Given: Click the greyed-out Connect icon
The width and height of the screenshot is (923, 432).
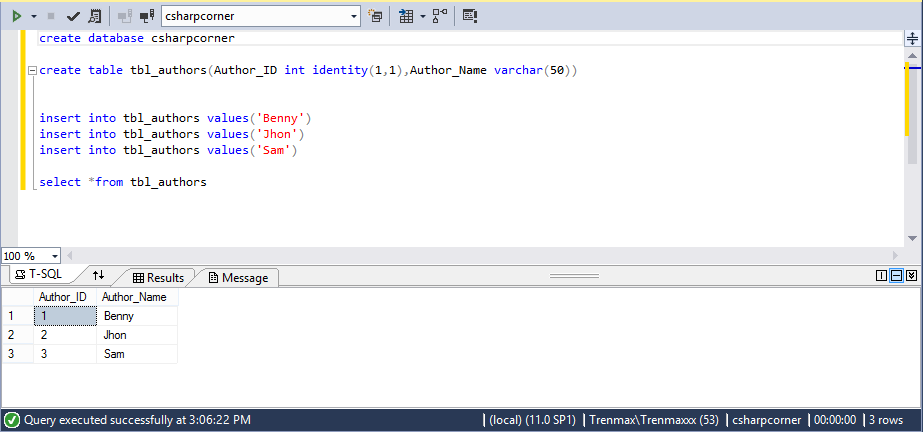Looking at the screenshot, I should coord(125,16).
